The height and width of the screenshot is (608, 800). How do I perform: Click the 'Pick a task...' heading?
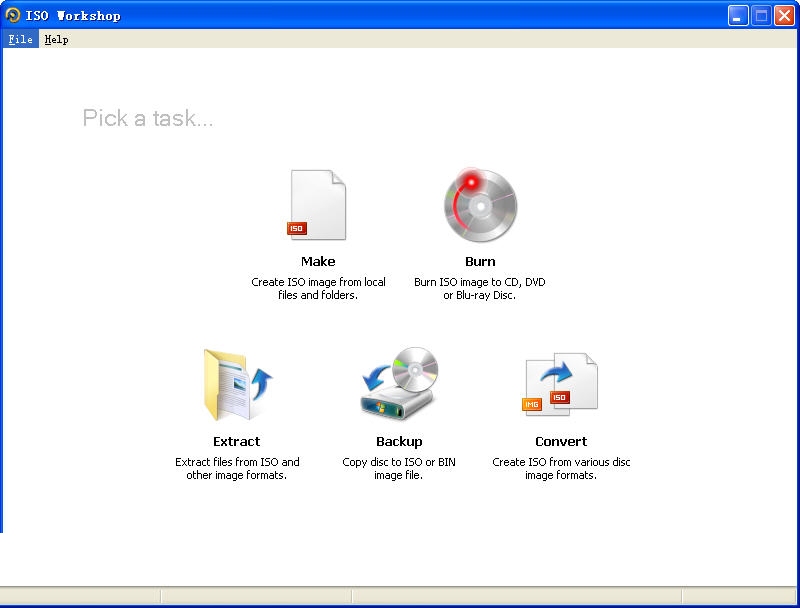coord(148,118)
